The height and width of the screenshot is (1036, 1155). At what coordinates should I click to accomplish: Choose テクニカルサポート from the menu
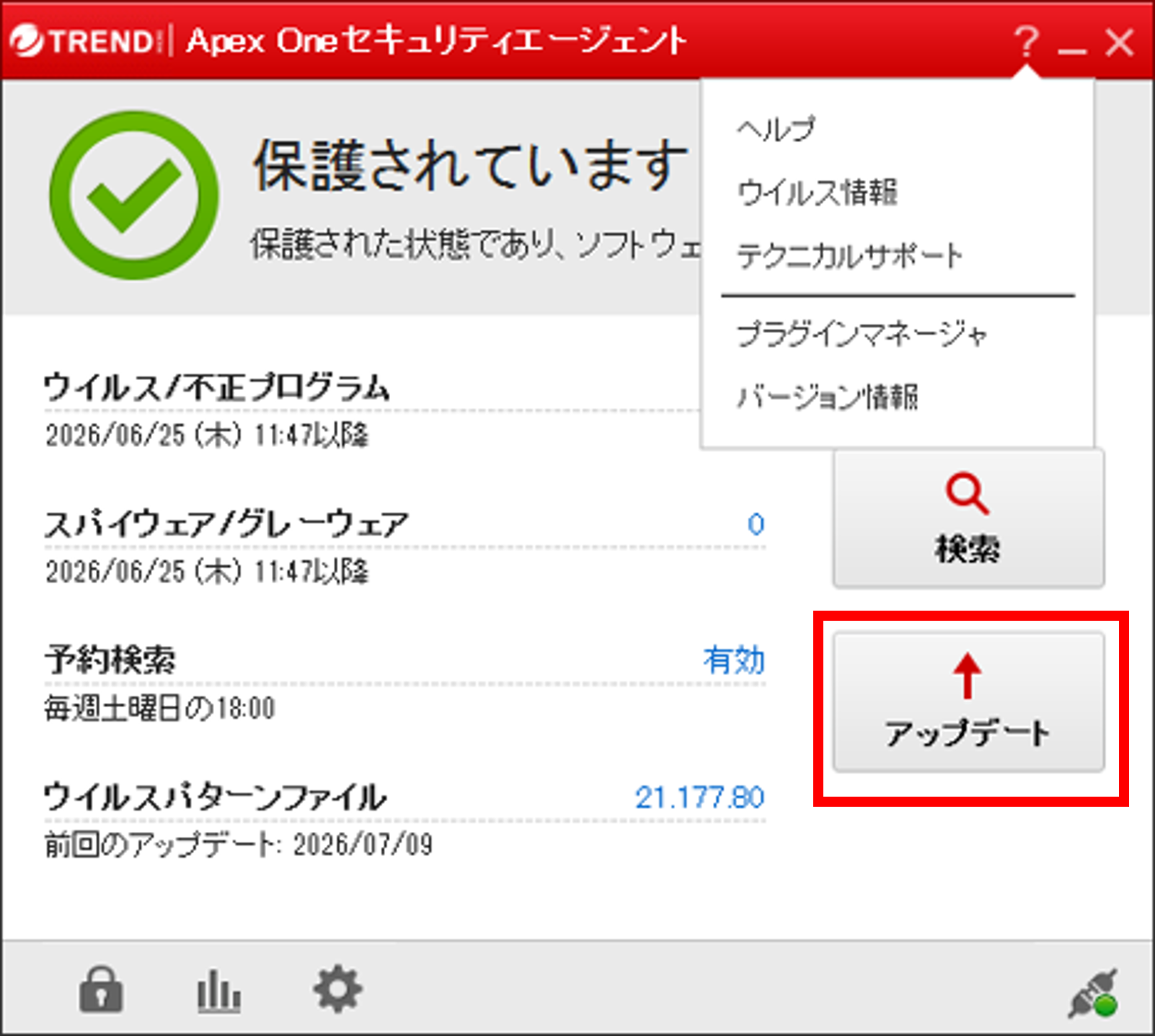[x=849, y=256]
